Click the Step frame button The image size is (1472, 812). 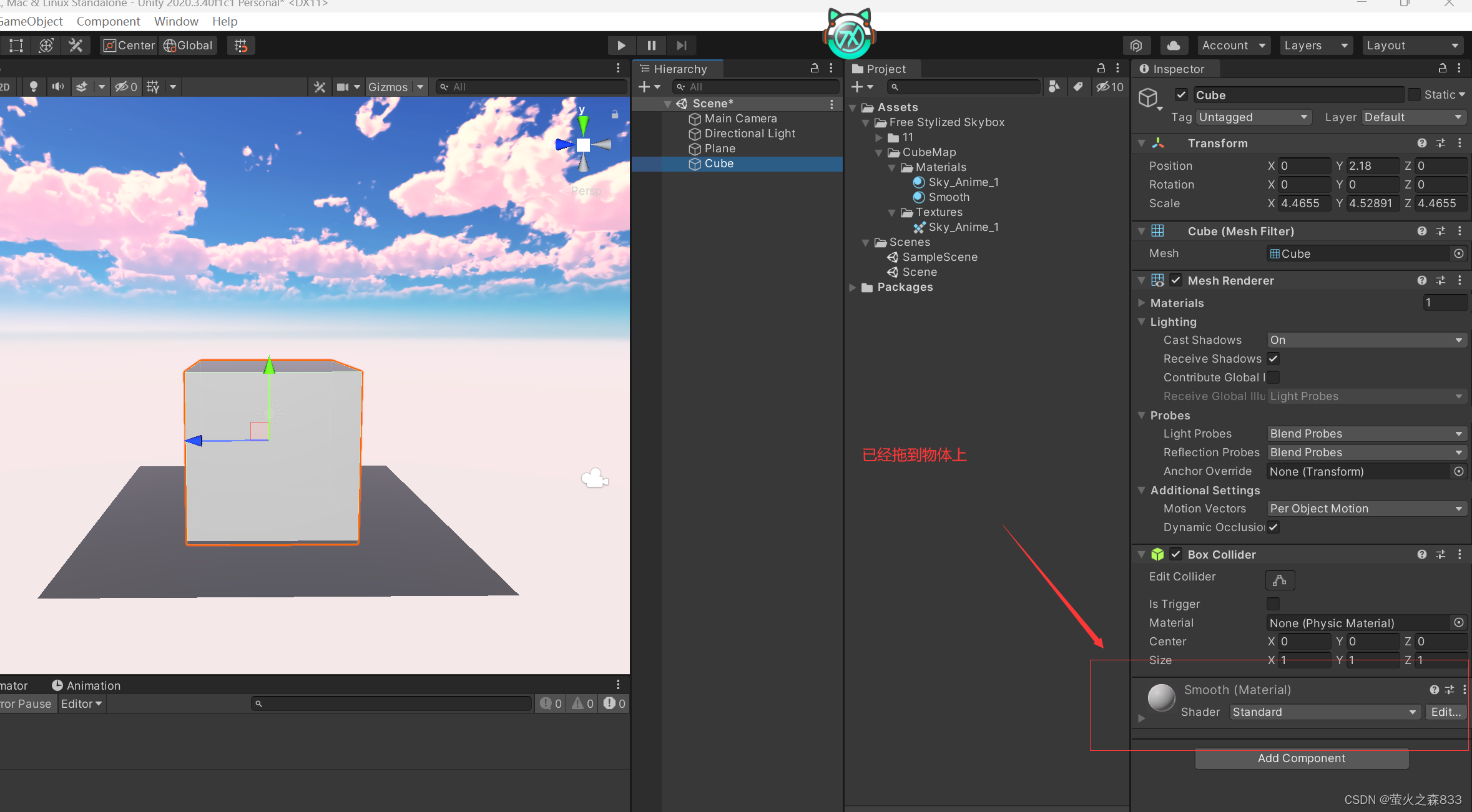pos(681,46)
